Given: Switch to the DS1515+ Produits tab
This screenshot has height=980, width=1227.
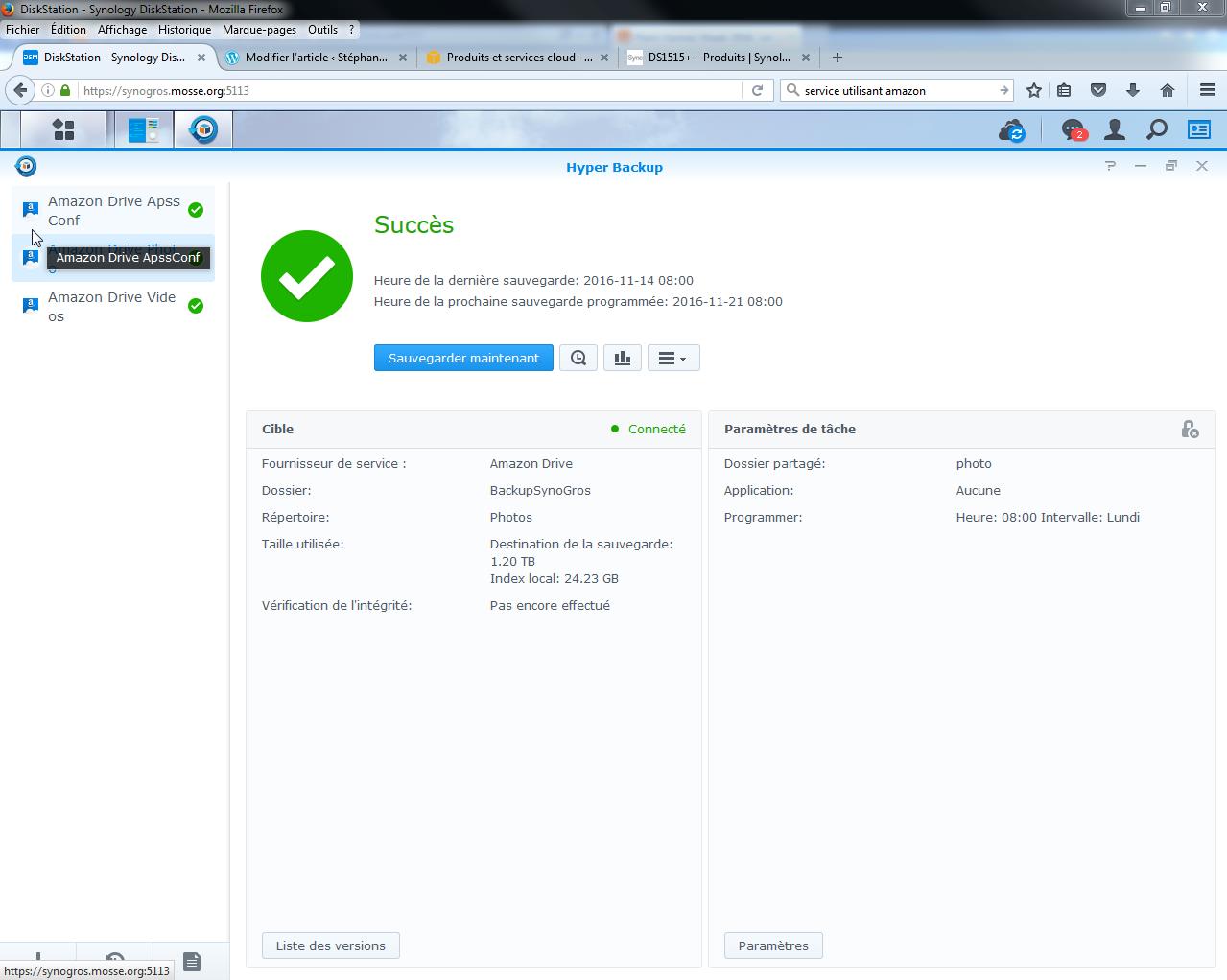Looking at the screenshot, I should click(x=718, y=58).
